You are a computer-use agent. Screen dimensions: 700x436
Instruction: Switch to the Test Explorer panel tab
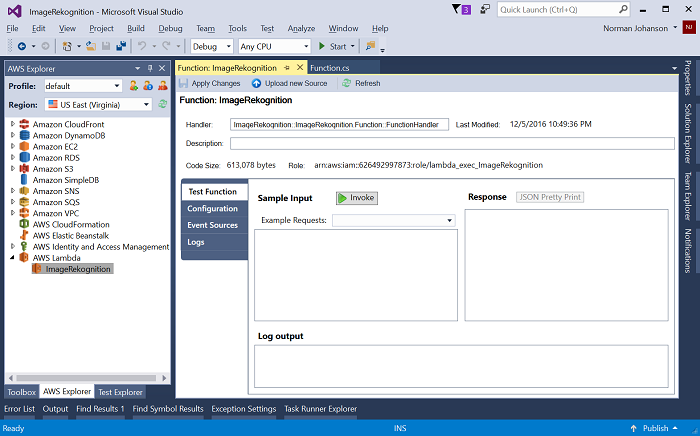pos(120,392)
